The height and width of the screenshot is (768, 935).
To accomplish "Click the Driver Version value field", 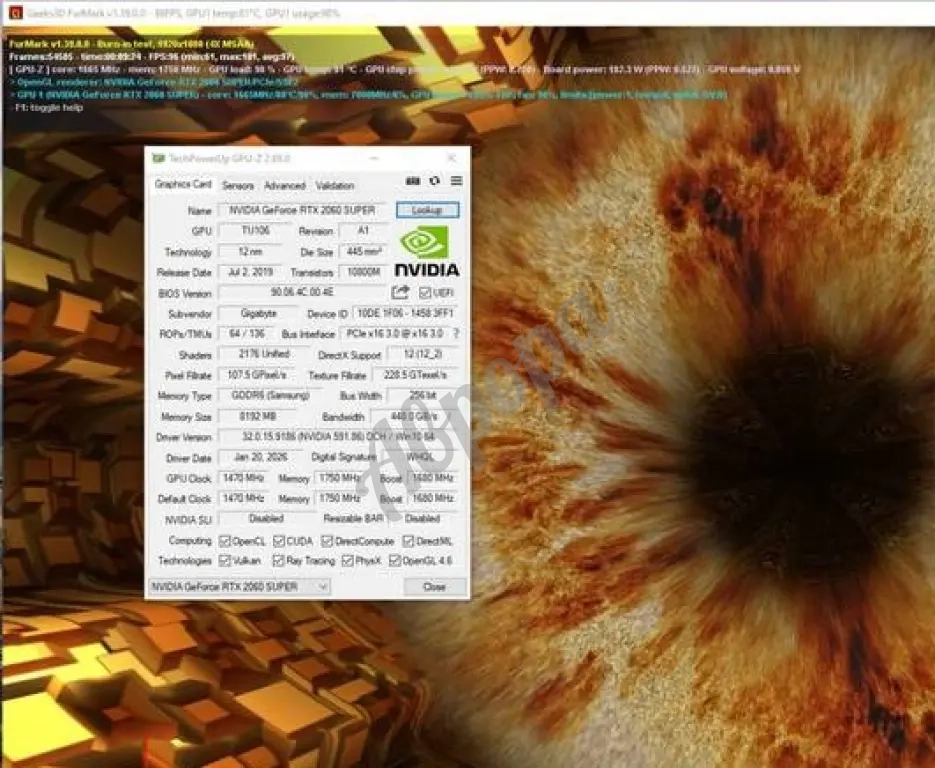I will tap(339, 436).
